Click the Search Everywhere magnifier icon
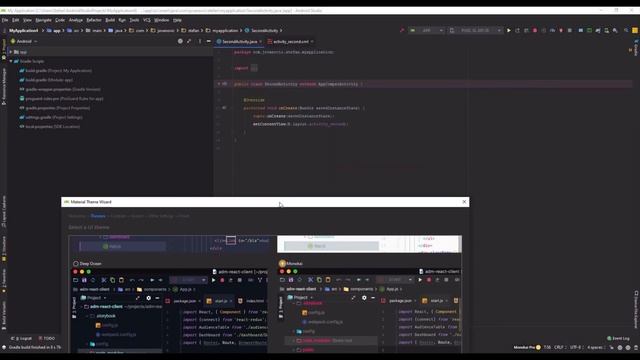 (x=626, y=31)
